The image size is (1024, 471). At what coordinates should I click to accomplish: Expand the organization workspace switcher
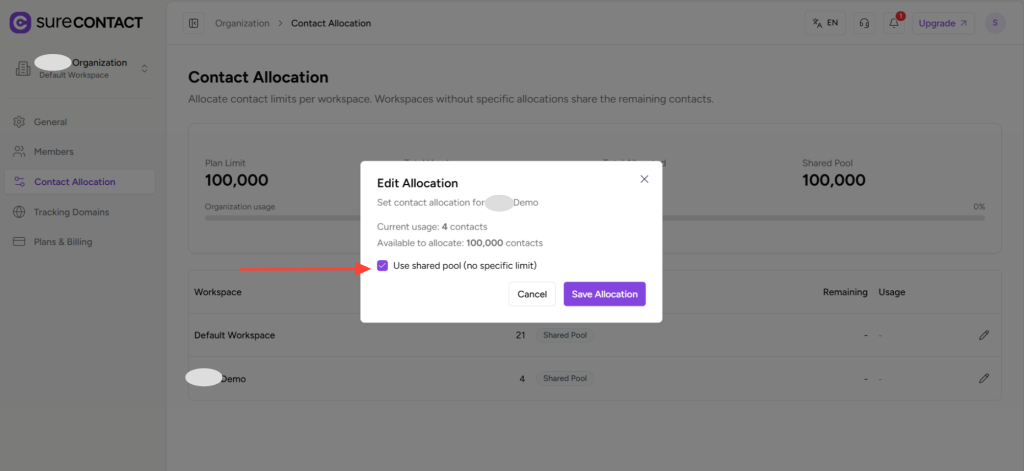tap(144, 68)
